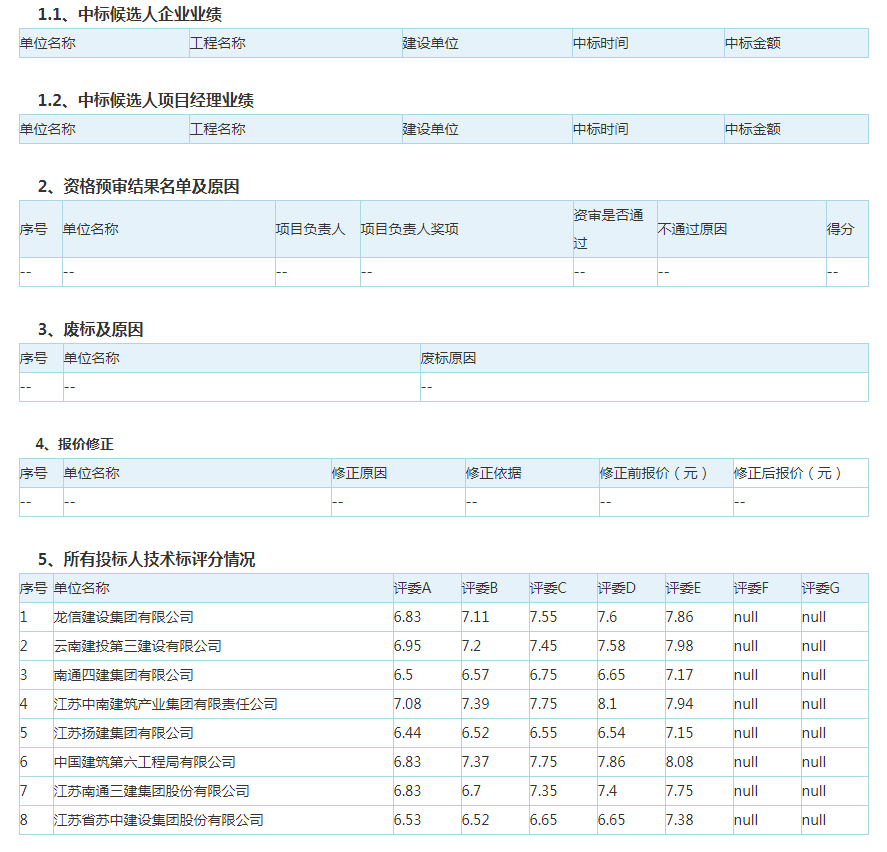The width and height of the screenshot is (887, 852).
Task: Click 南通四建集团有限公司 in the scoring table
Action: (x=123, y=675)
